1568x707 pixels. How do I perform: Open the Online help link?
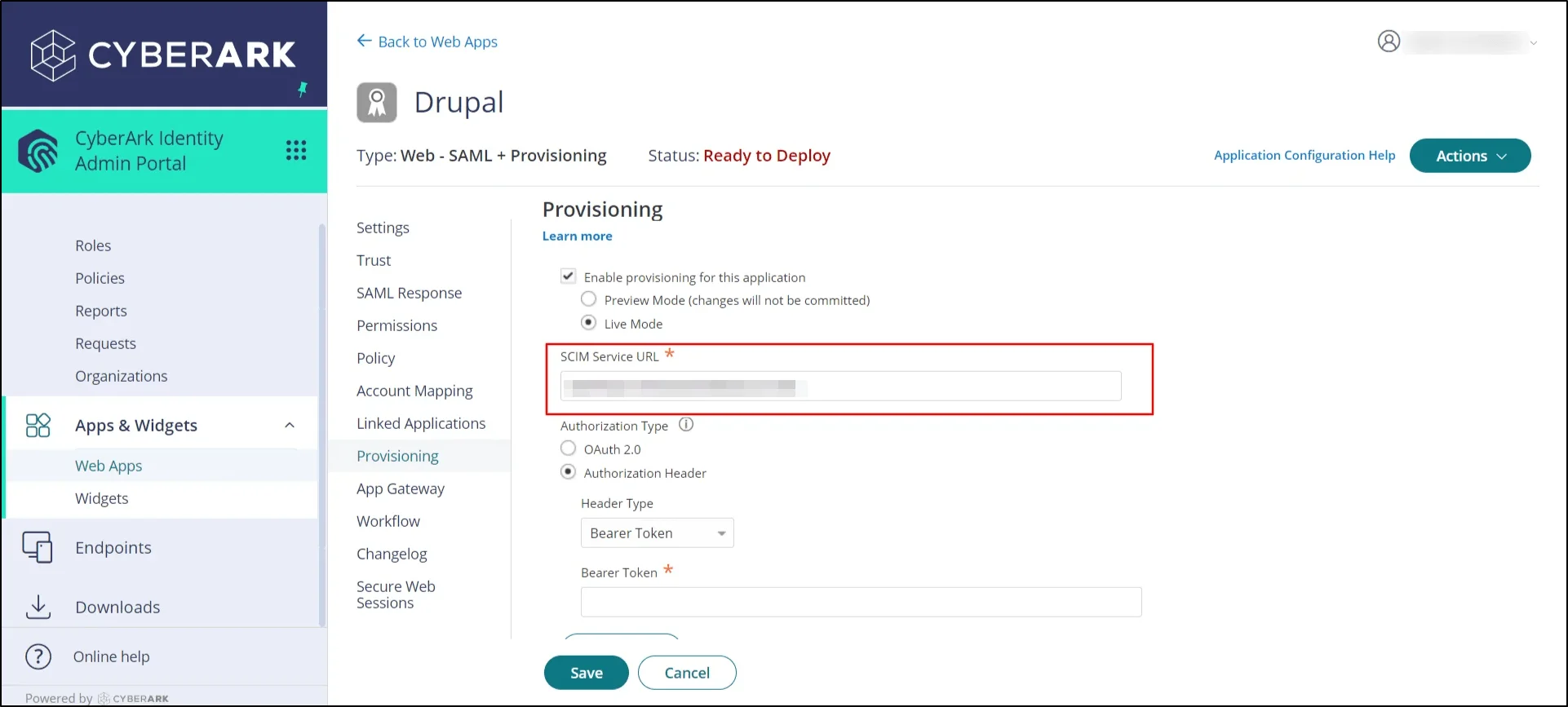tap(111, 656)
